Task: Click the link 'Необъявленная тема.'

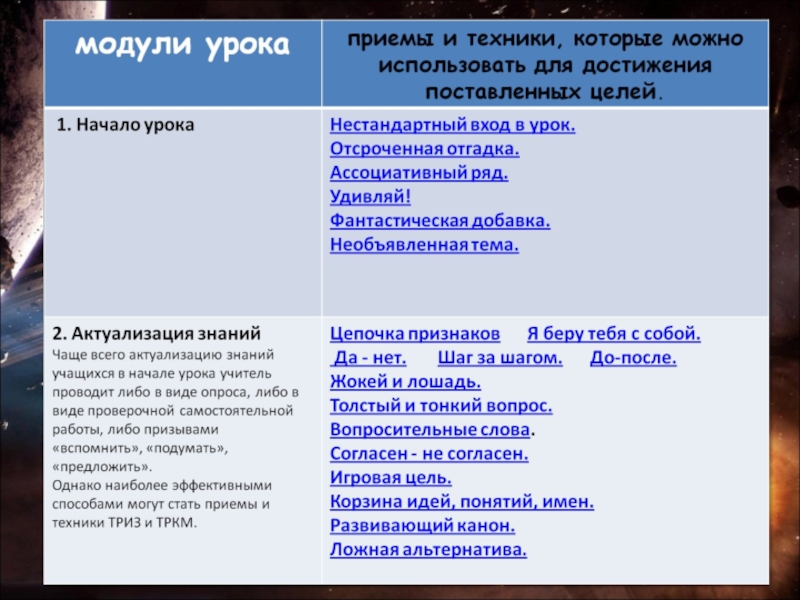Action: (x=424, y=244)
